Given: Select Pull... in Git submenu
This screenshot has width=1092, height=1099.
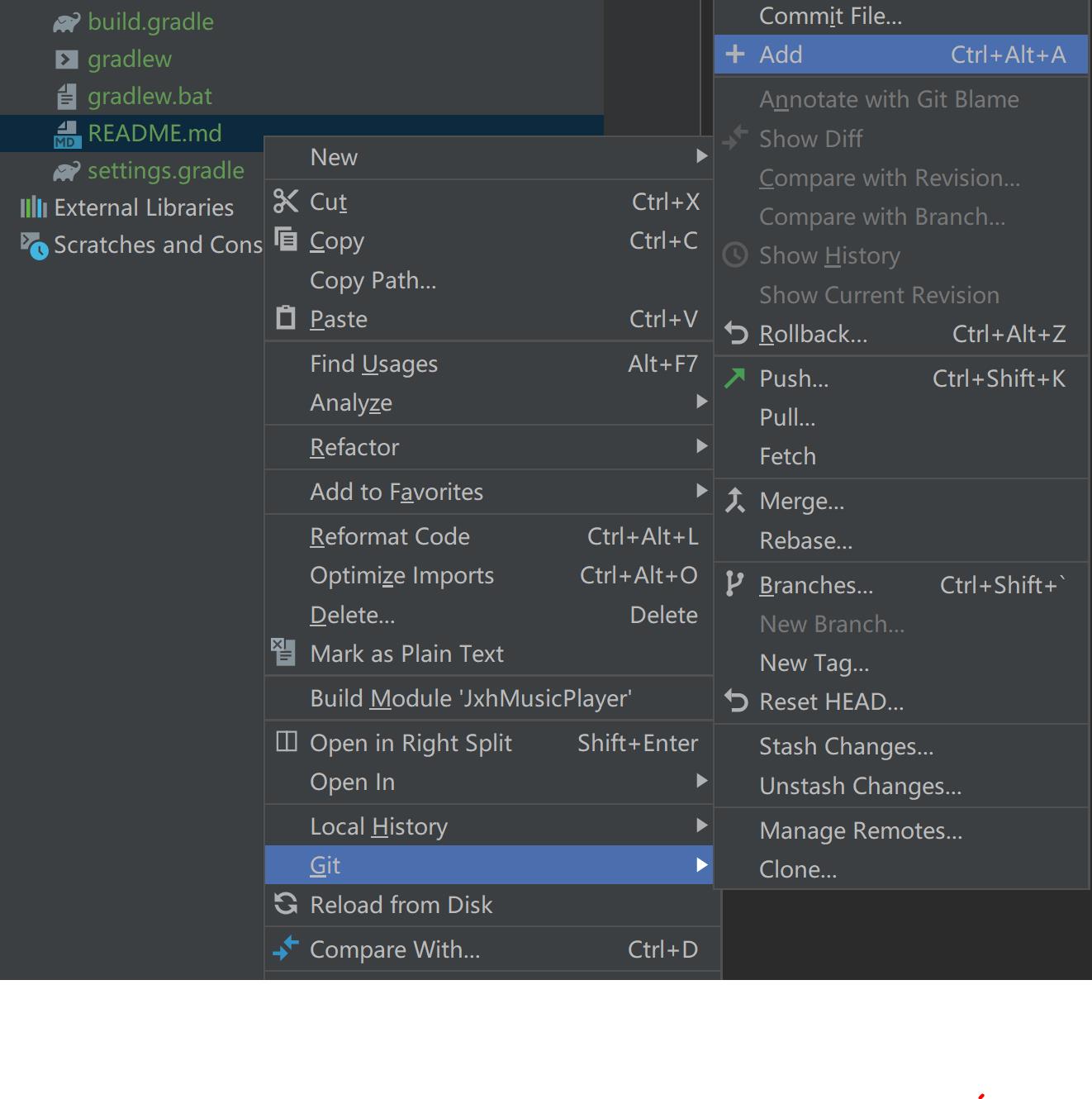Looking at the screenshot, I should [901, 417].
